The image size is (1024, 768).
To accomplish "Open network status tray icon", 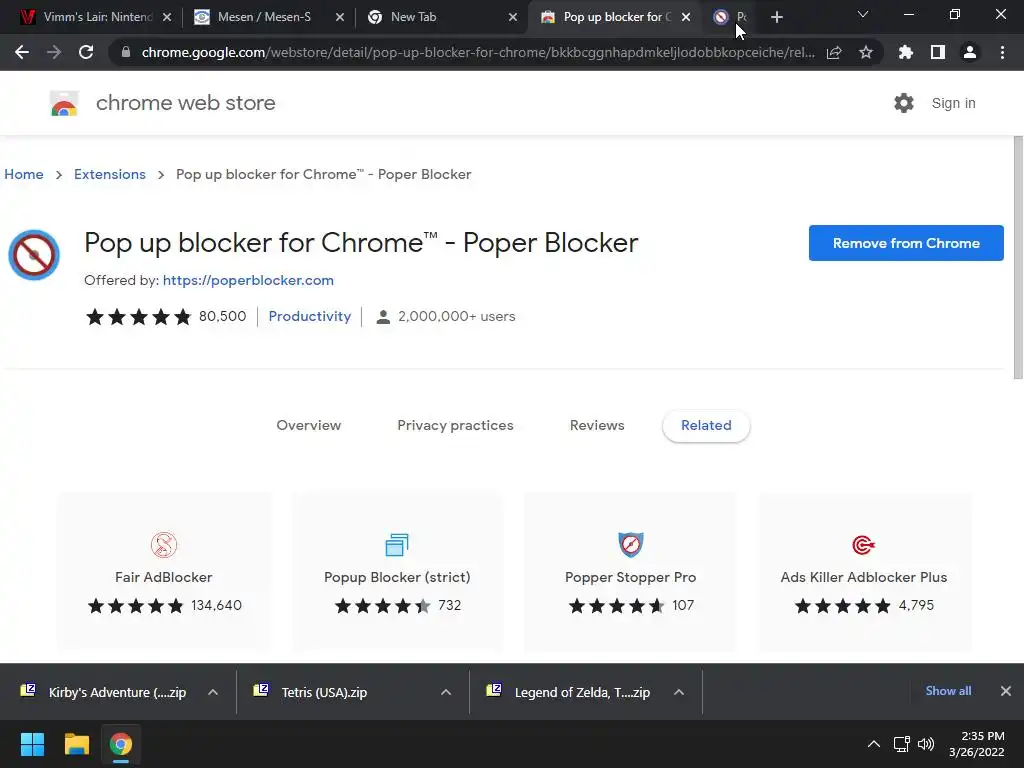I will pos(901,744).
